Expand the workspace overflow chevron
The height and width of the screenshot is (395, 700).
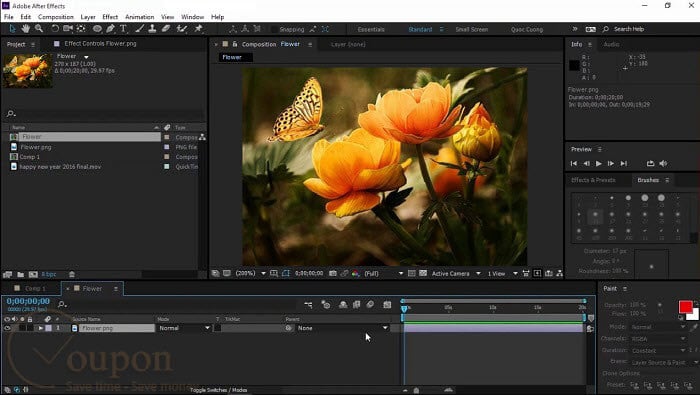(575, 29)
